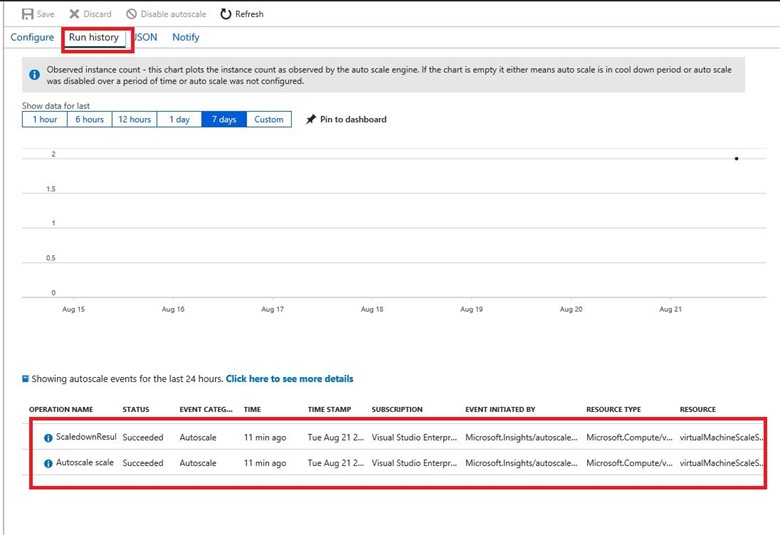Switch to the Run history tab
This screenshot has height=535, width=780.
(93, 37)
